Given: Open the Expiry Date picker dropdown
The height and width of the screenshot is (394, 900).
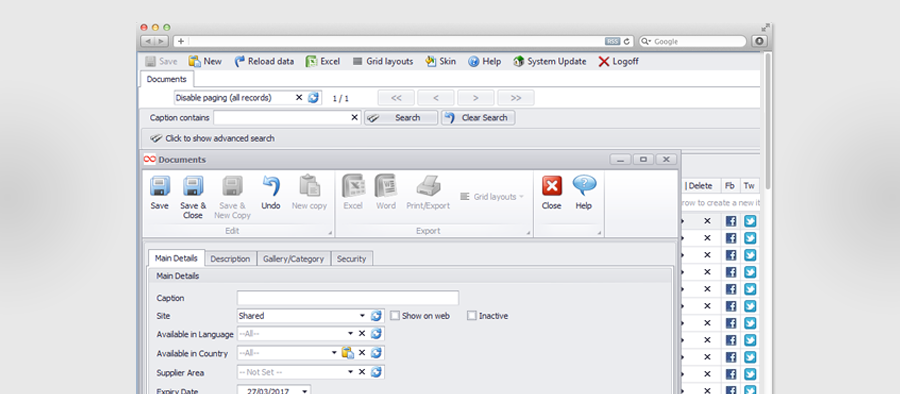Looking at the screenshot, I should [x=304, y=391].
